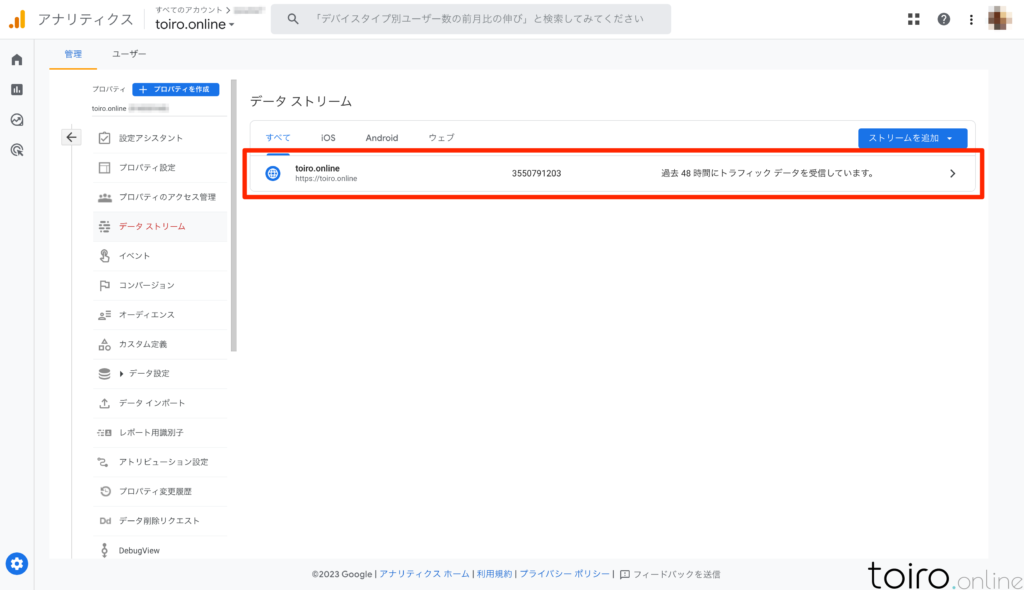Click the DebugView bug icon

tap(104, 550)
